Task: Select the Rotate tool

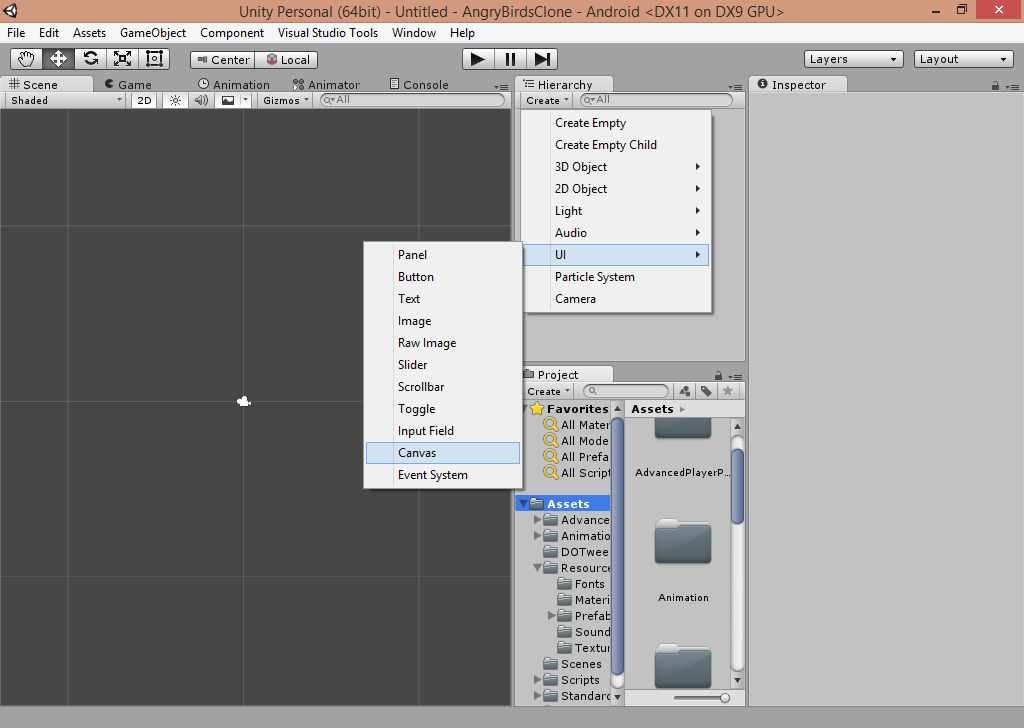Action: pyautogui.click(x=90, y=59)
